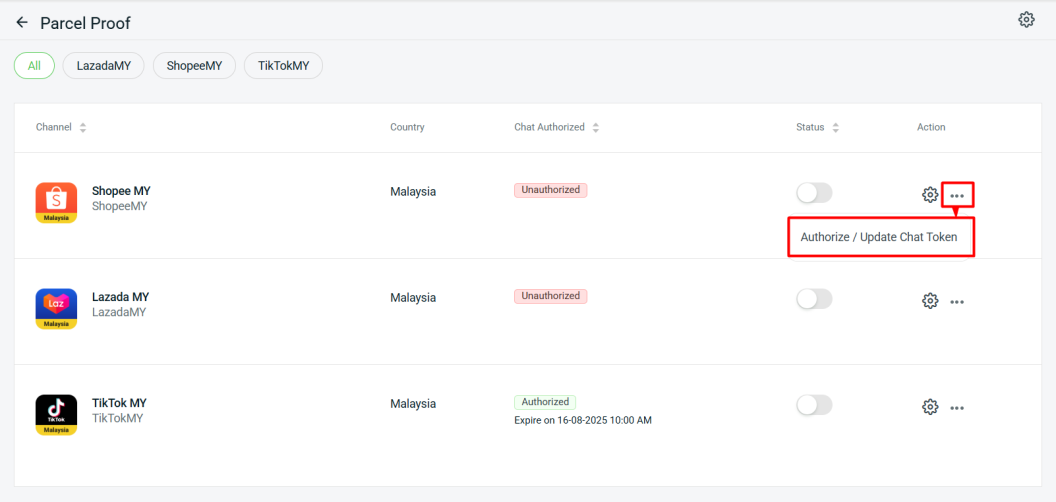Switch to the LazadaMY filter tab
The height and width of the screenshot is (502, 1056).
coord(104,66)
